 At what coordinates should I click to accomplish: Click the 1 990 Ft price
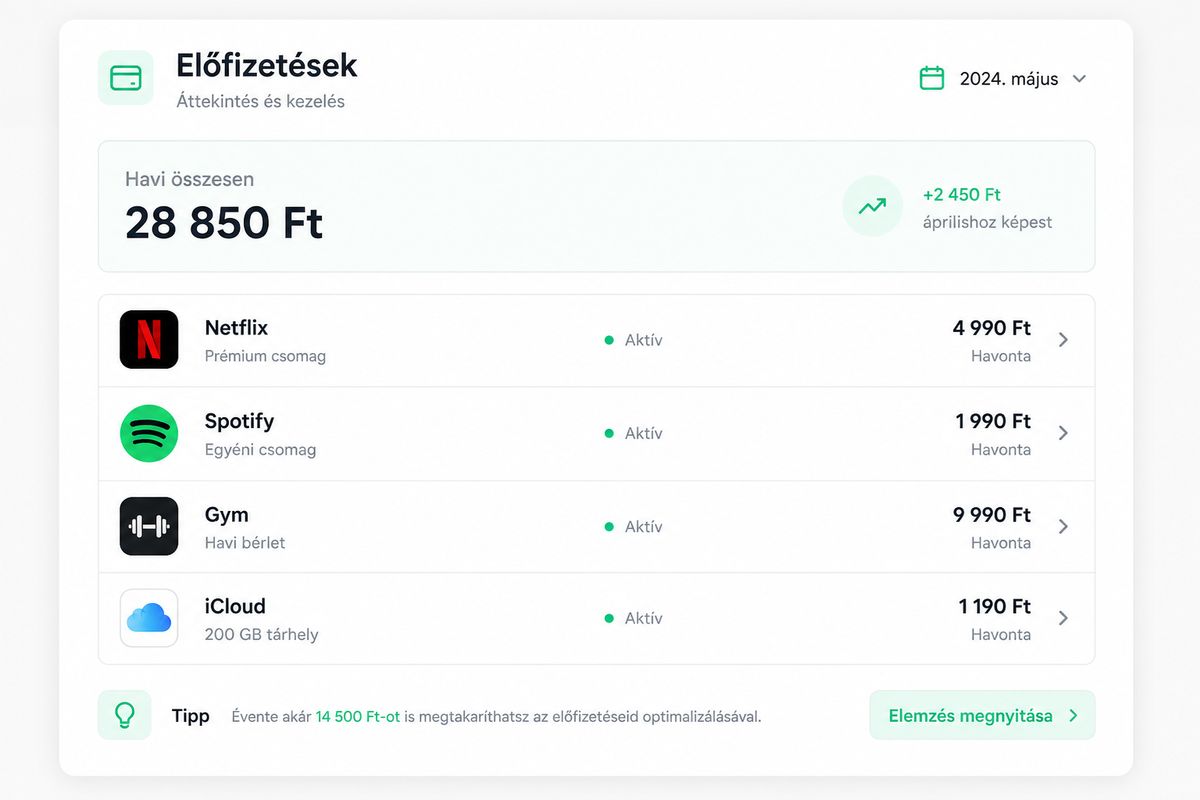(993, 421)
